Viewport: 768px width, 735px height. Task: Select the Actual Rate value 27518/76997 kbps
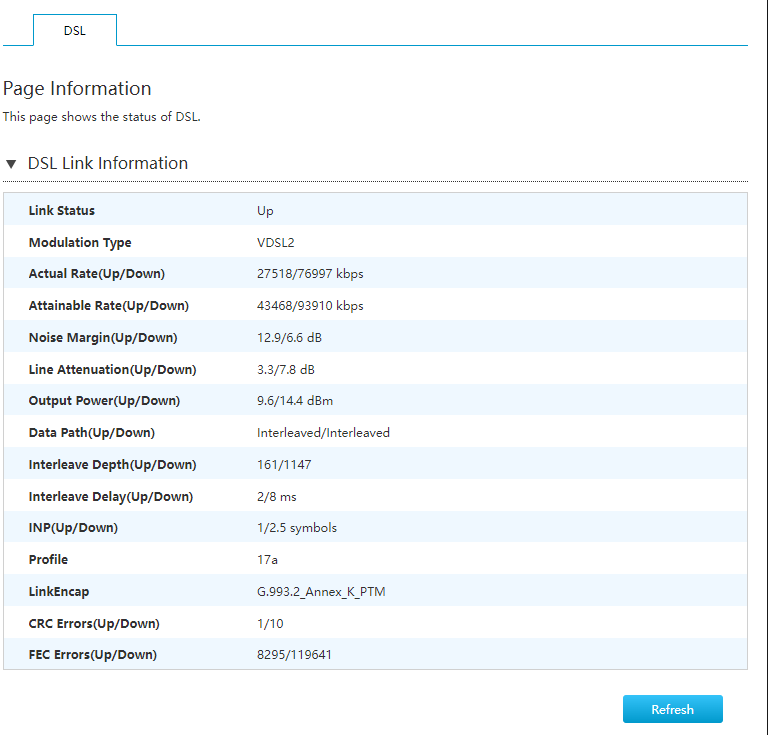(x=310, y=274)
